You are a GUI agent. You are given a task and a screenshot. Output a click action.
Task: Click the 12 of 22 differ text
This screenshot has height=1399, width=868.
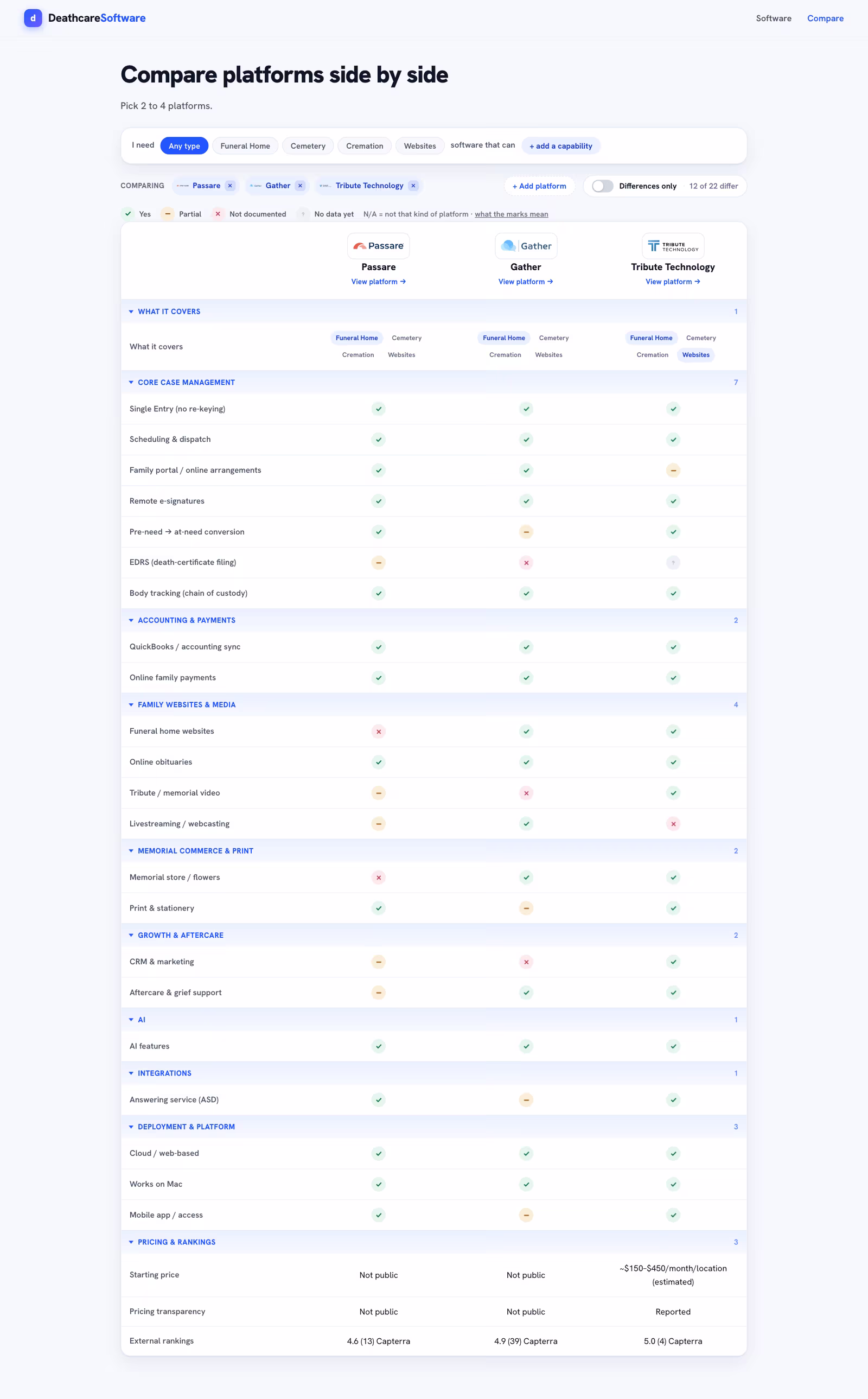point(713,186)
